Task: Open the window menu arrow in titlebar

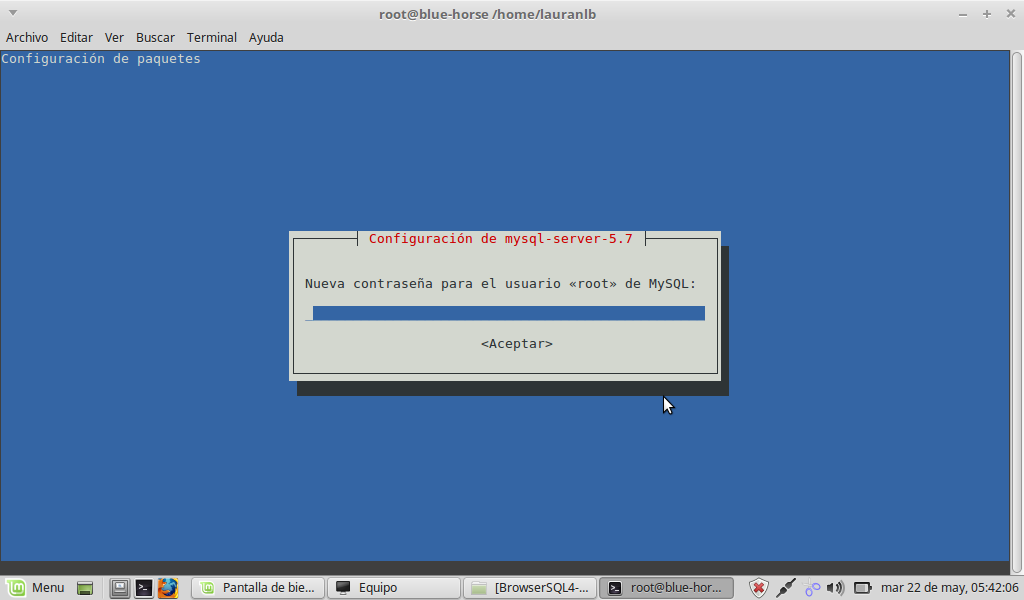Action: [12, 14]
